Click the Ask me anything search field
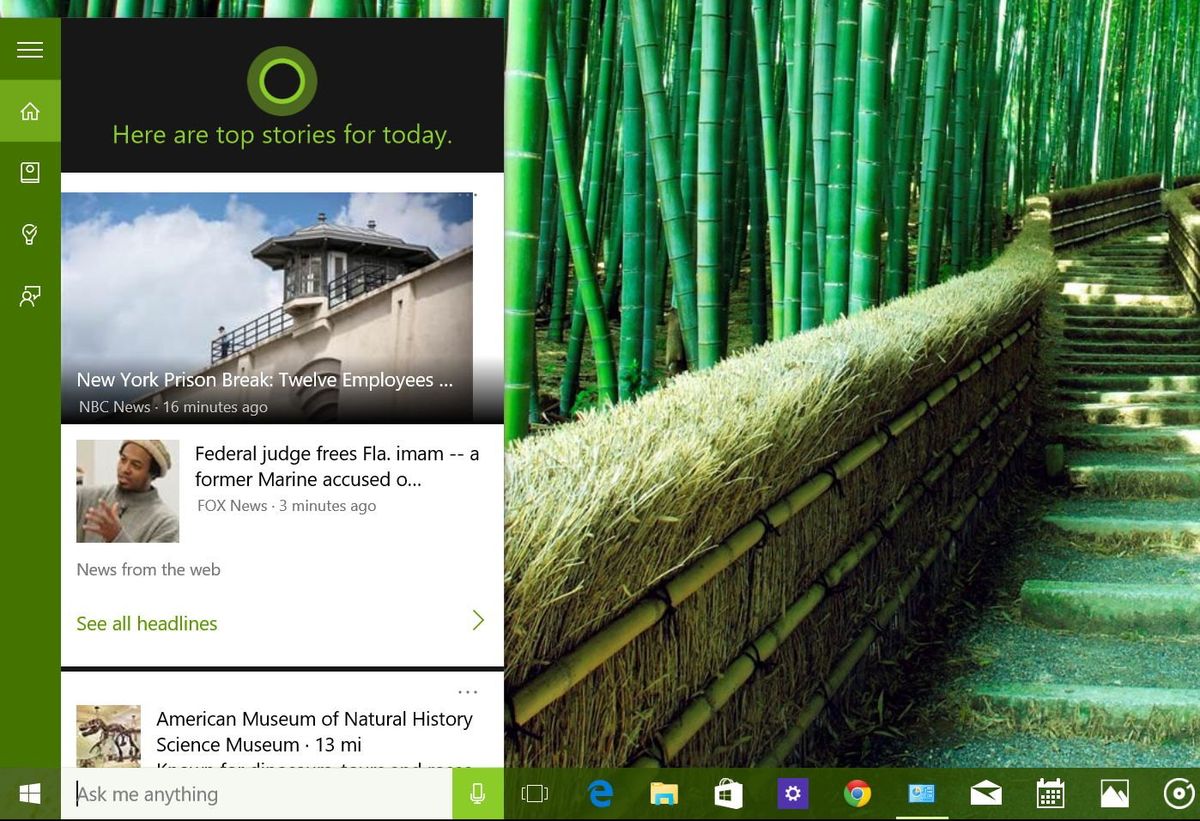1200x821 pixels. 250,793
